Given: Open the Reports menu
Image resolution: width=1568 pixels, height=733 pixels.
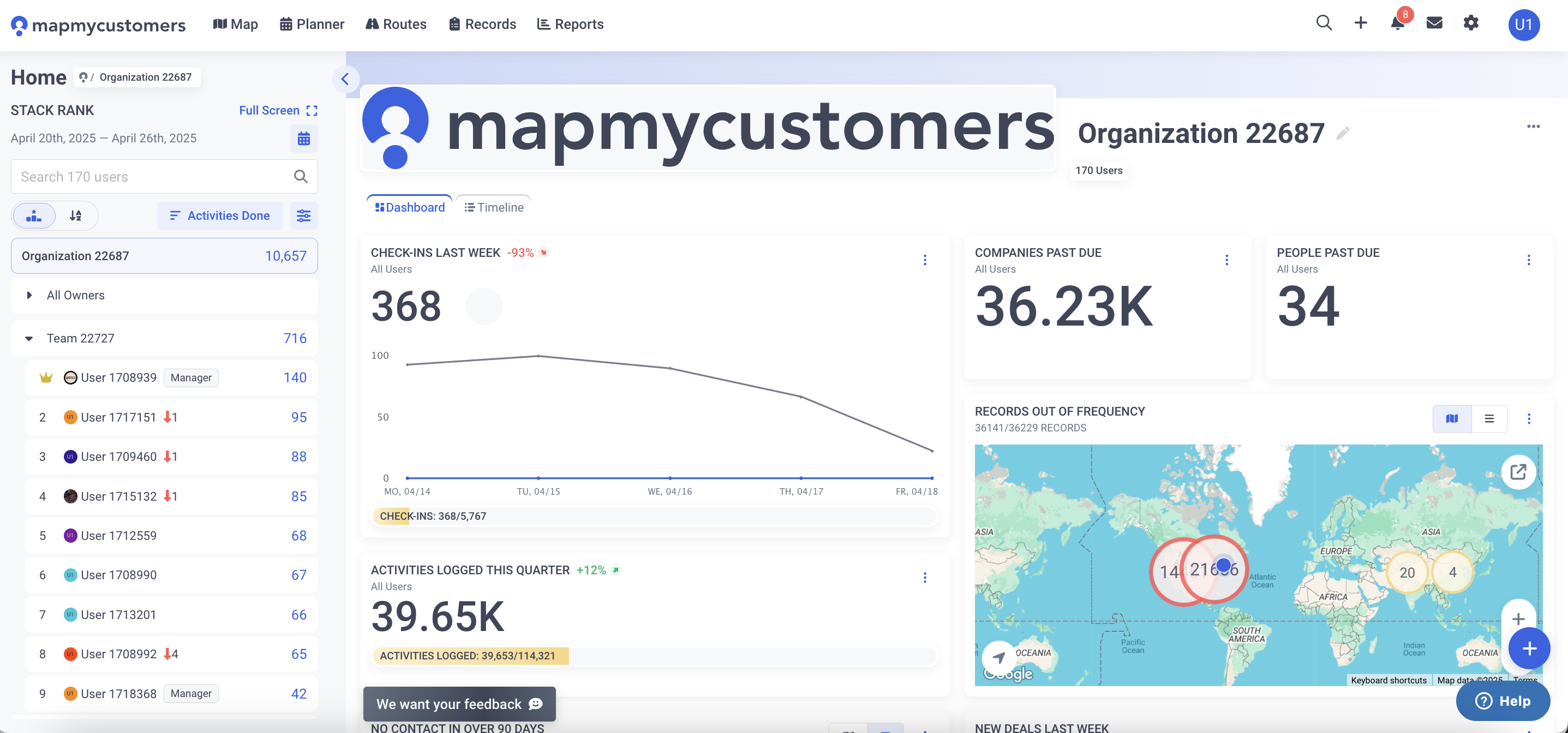Looking at the screenshot, I should 570,25.
